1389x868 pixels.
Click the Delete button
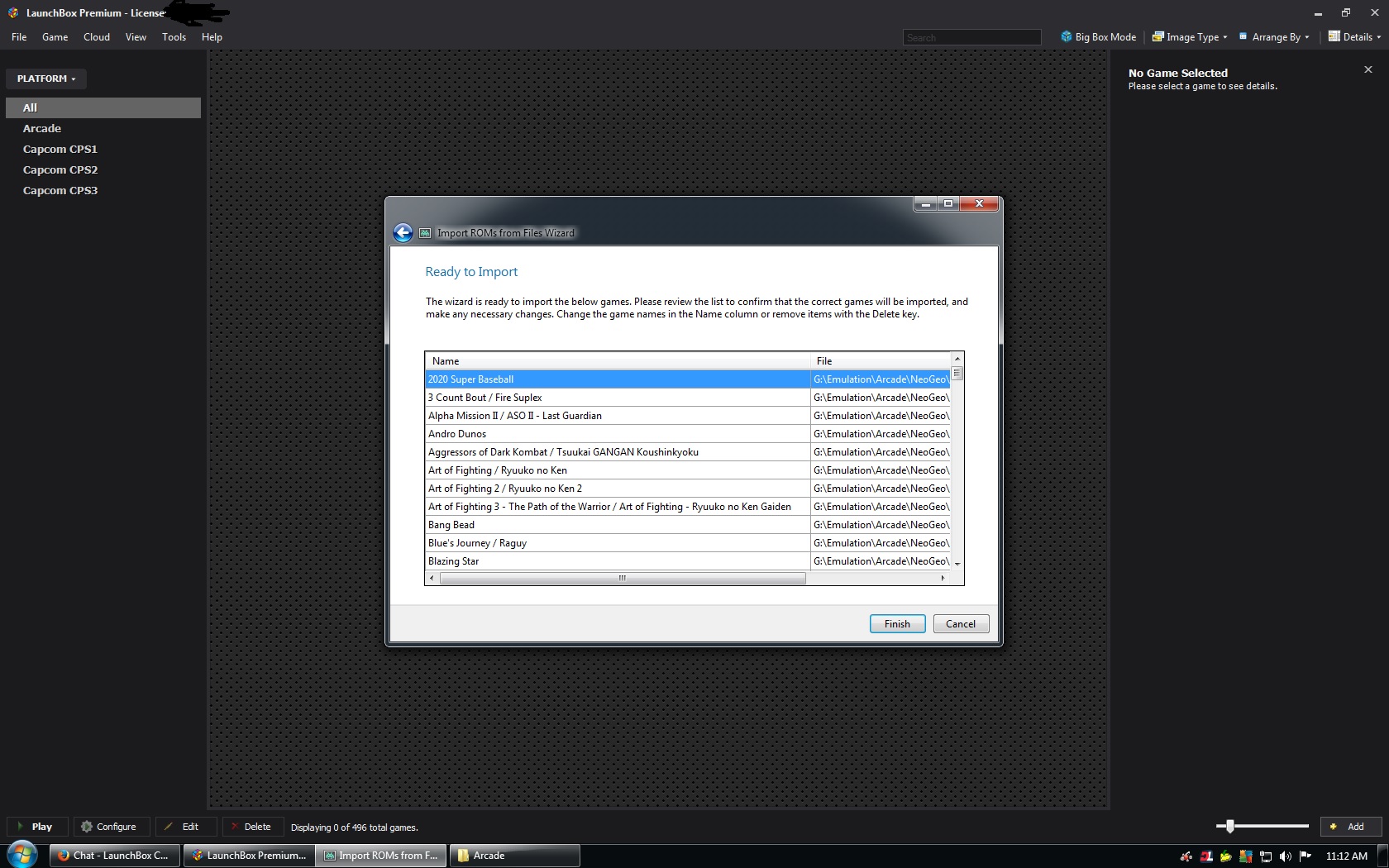point(253,827)
